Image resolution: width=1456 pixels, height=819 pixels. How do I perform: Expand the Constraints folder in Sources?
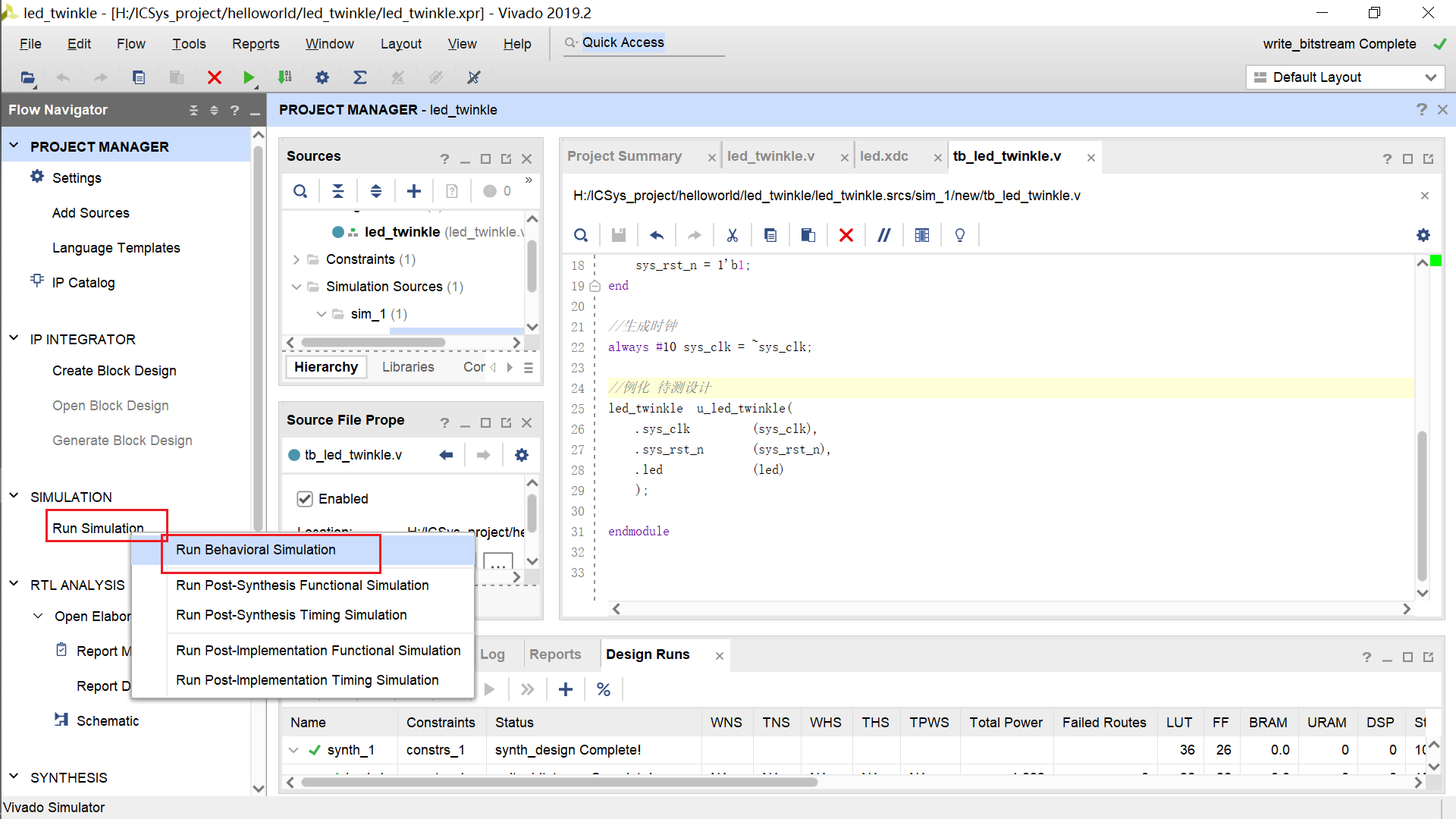297,259
